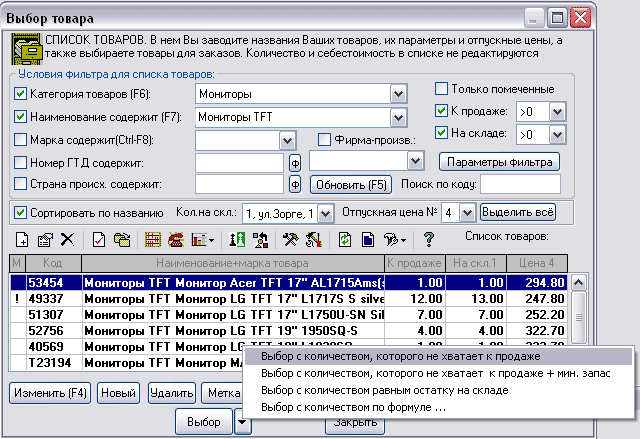Image resolution: width=640 pixels, height=439 pixels.
Task: Toggle Наименование содержит (F7) checkbox
Action: 20,117
